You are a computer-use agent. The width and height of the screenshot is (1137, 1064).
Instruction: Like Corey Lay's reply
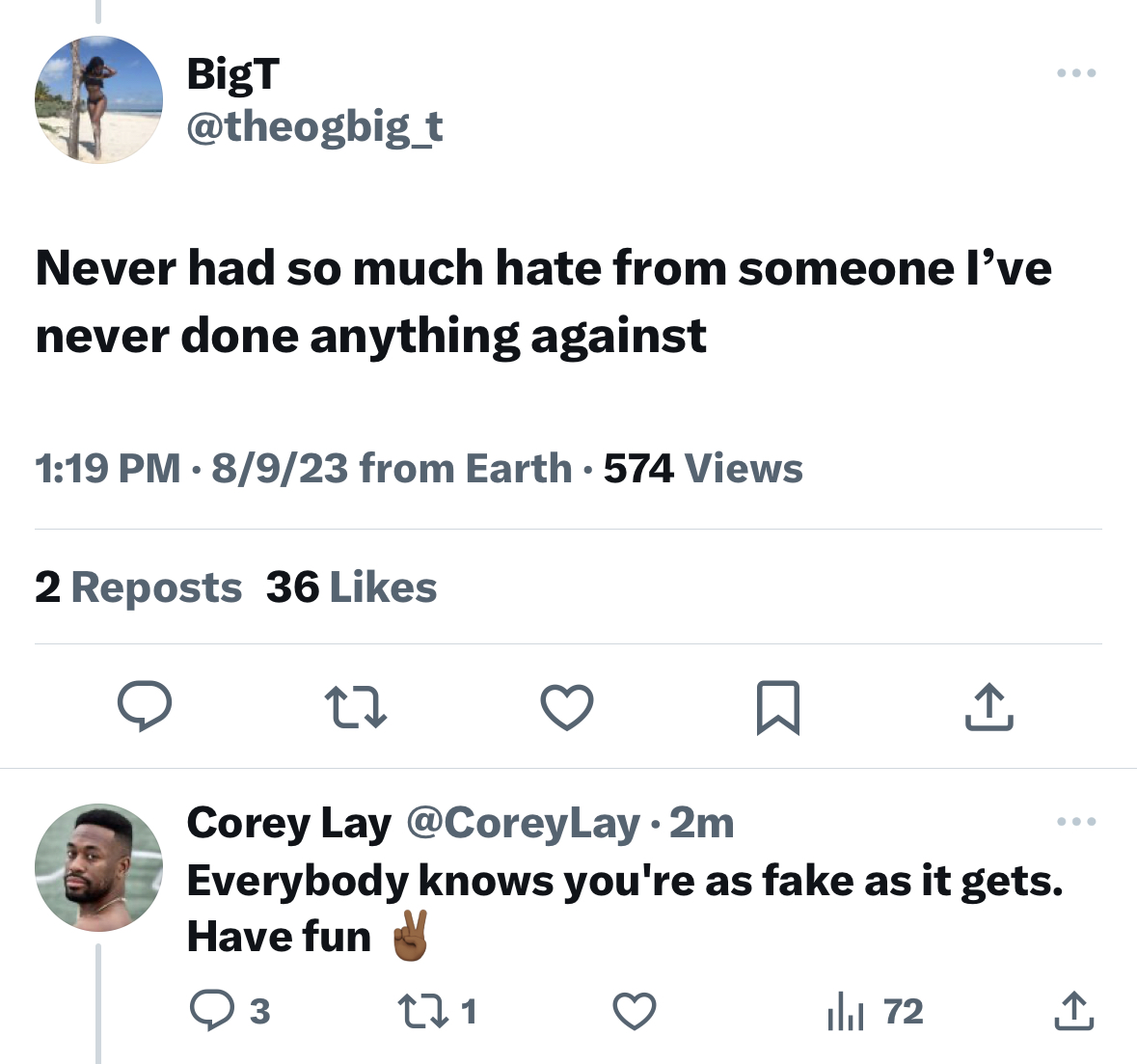click(x=635, y=1011)
